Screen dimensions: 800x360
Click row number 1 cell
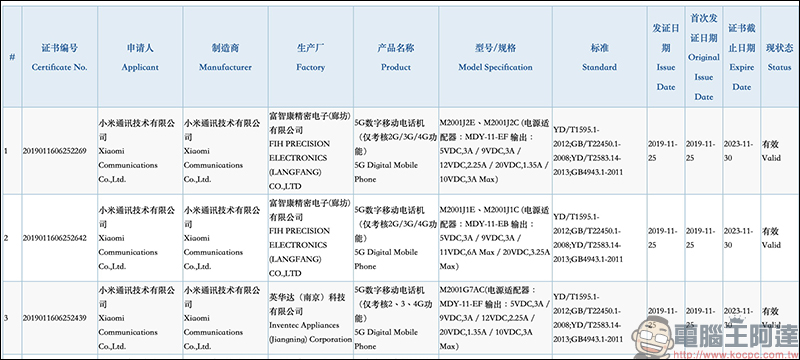coord(12,151)
